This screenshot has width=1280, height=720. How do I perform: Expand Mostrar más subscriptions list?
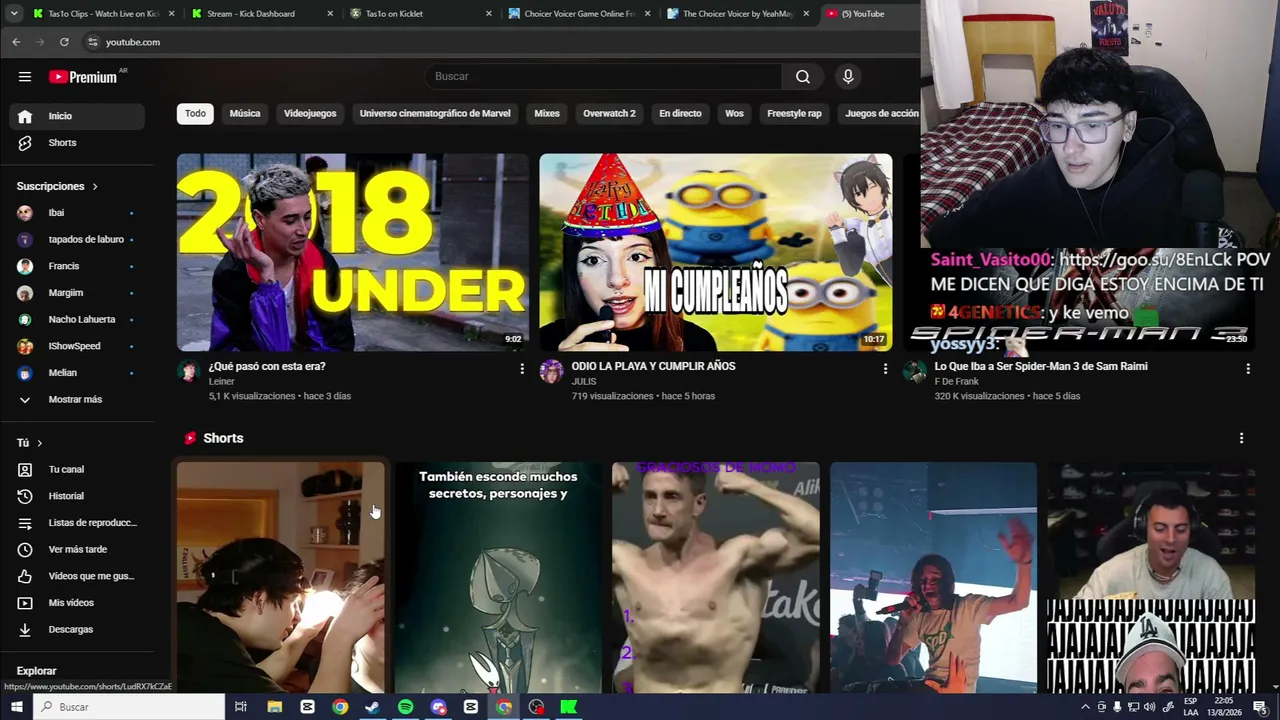click(x=77, y=399)
